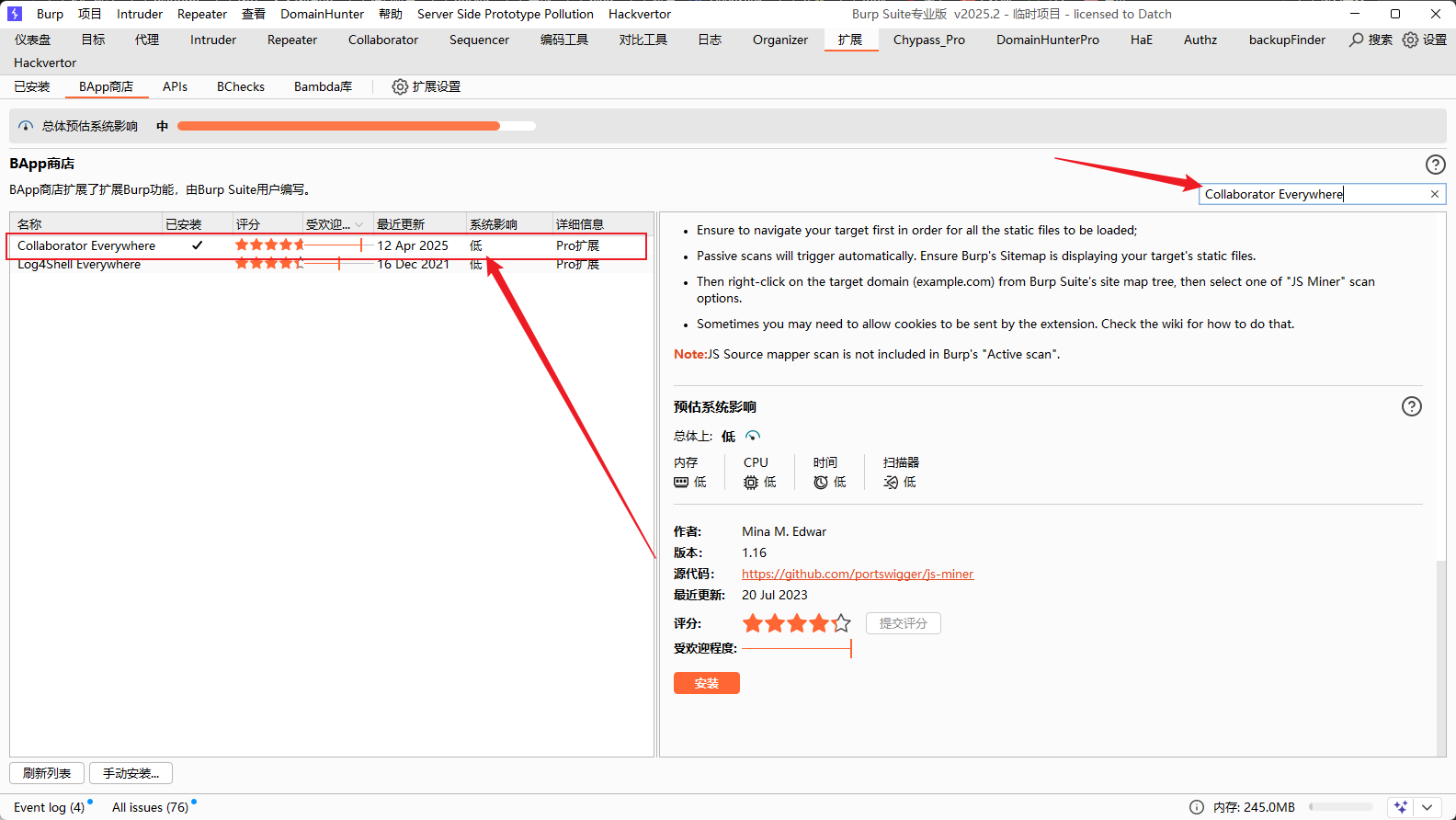
Task: Switch to the Sequencer tab
Action: tap(479, 40)
